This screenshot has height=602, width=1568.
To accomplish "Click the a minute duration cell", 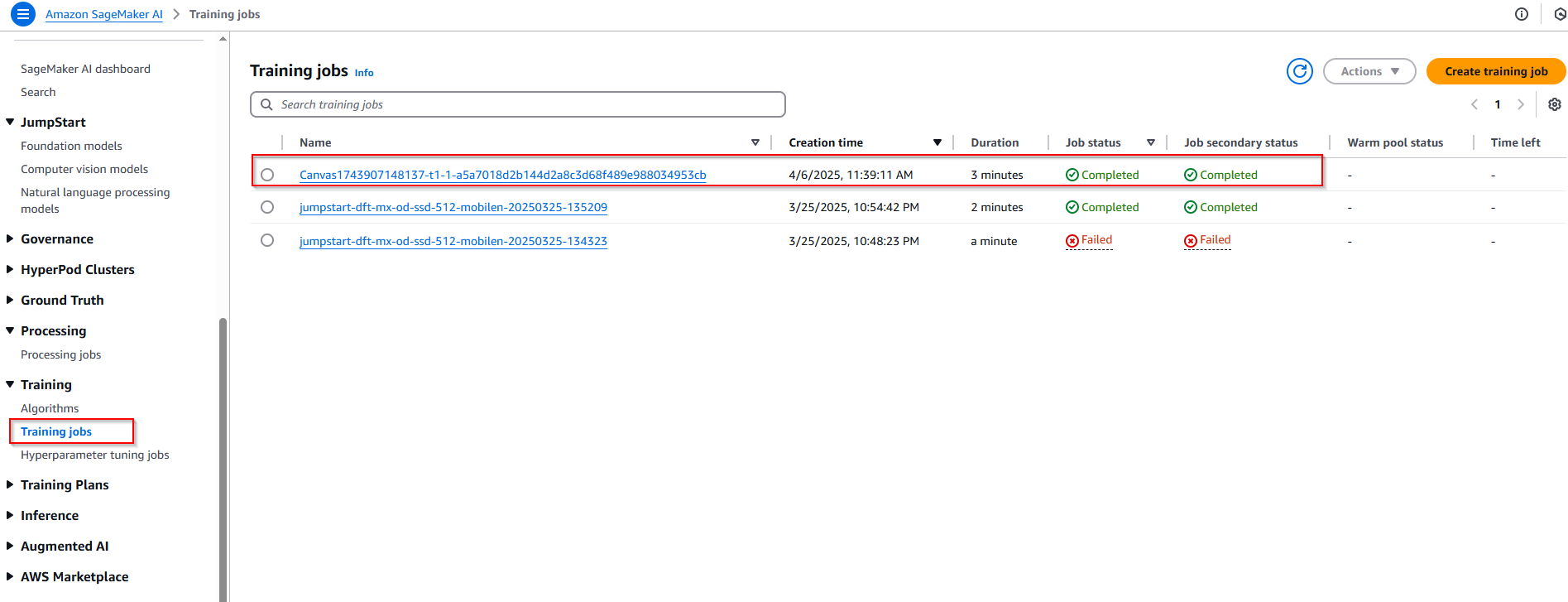I will tap(994, 241).
